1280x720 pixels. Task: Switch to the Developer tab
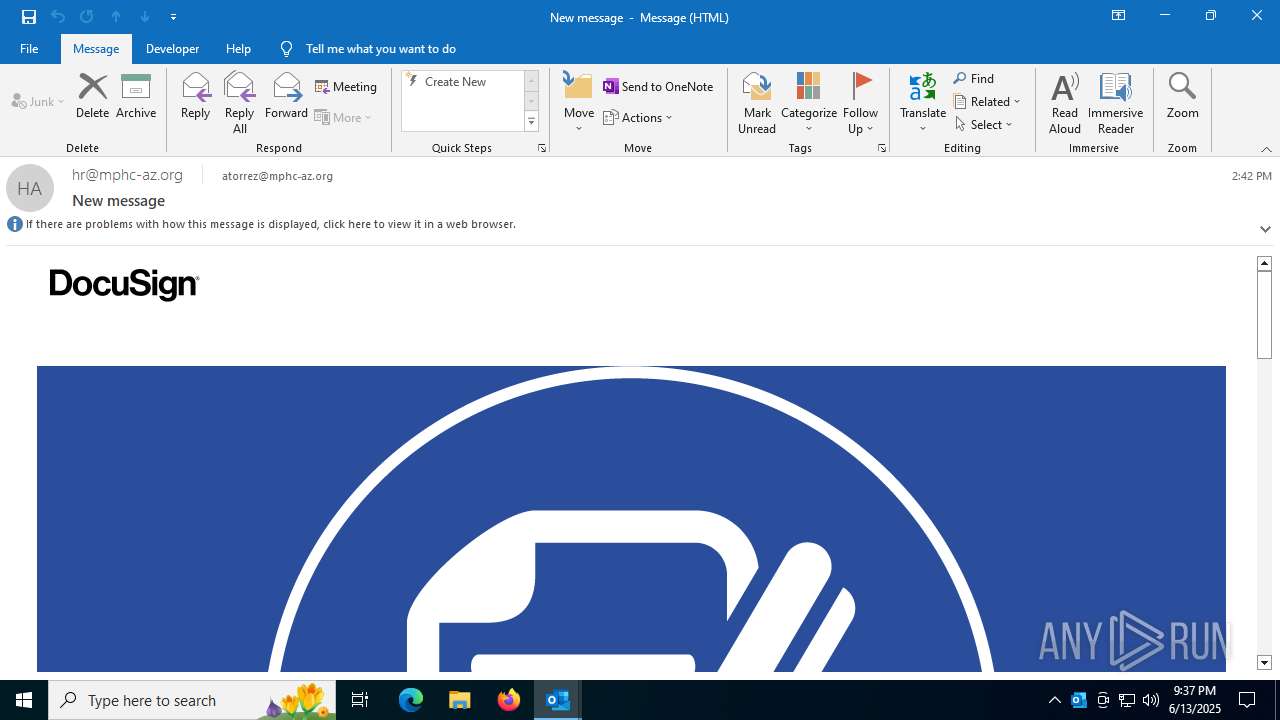[172, 49]
